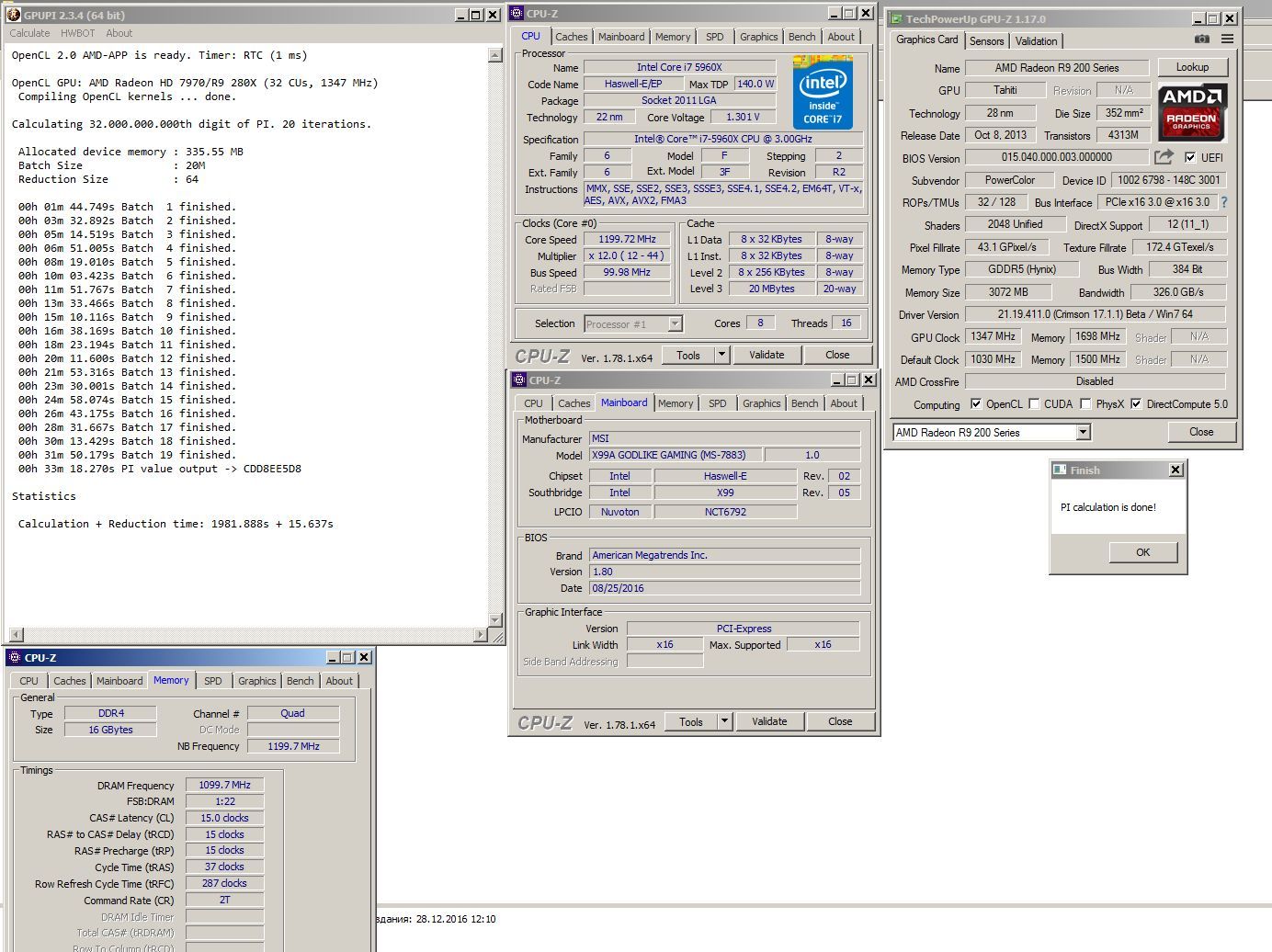Click GPUPI vertical scrollbar down arrow
Viewport: 1272px width, 952px height.
pyautogui.click(x=495, y=619)
